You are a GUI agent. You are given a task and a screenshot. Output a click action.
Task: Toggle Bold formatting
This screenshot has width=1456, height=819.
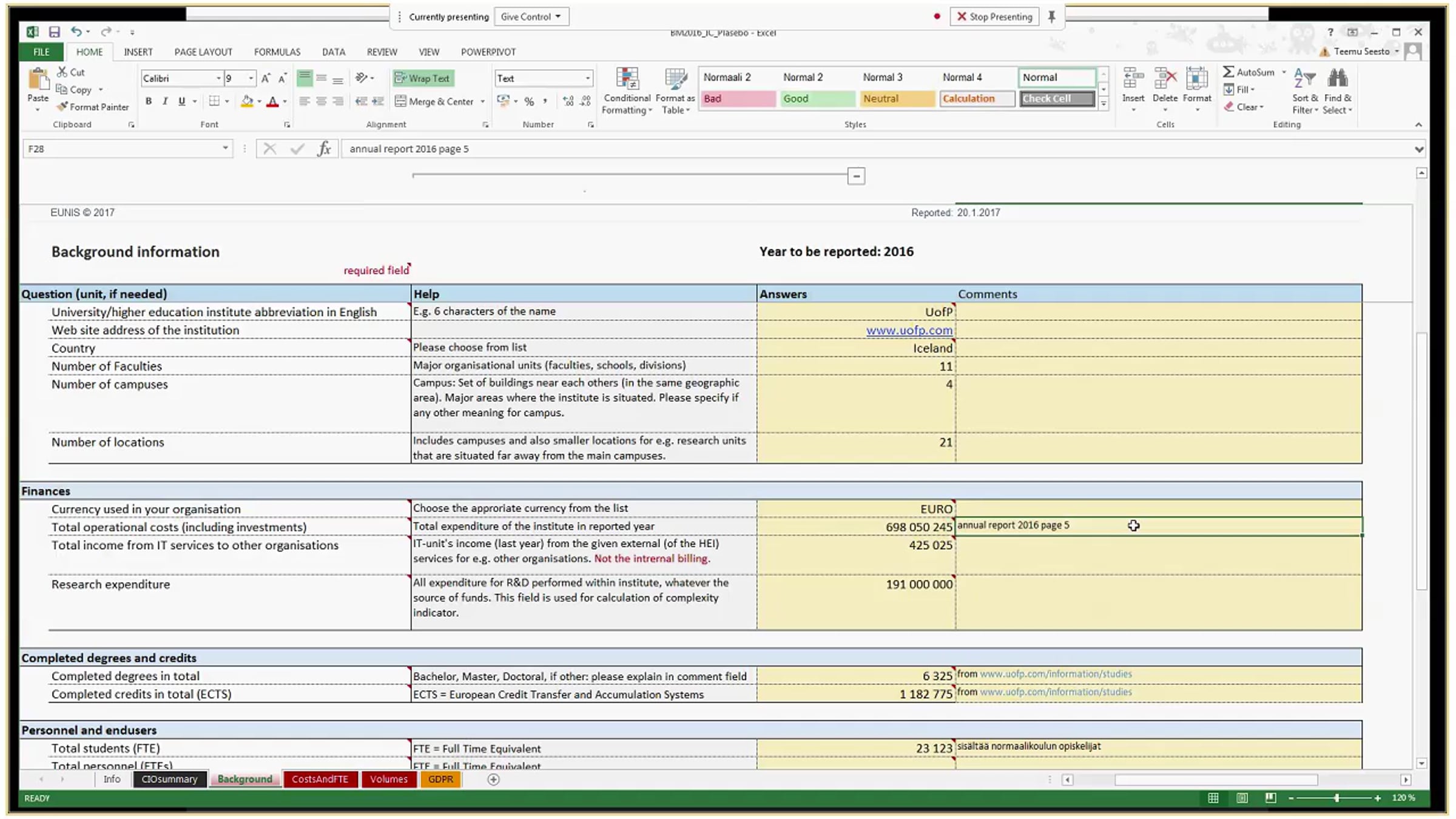pyautogui.click(x=149, y=101)
